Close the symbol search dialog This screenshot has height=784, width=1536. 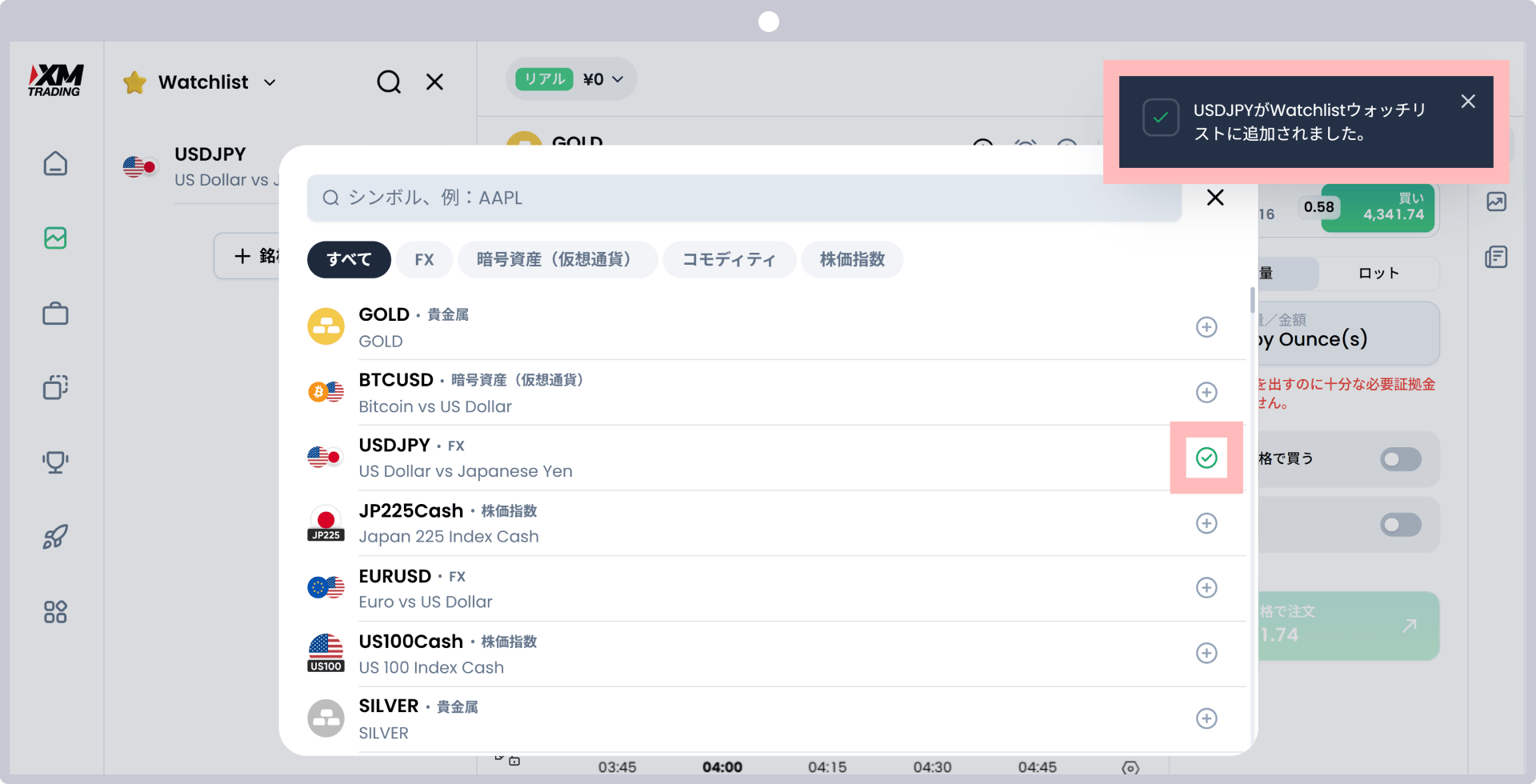pyautogui.click(x=1215, y=198)
